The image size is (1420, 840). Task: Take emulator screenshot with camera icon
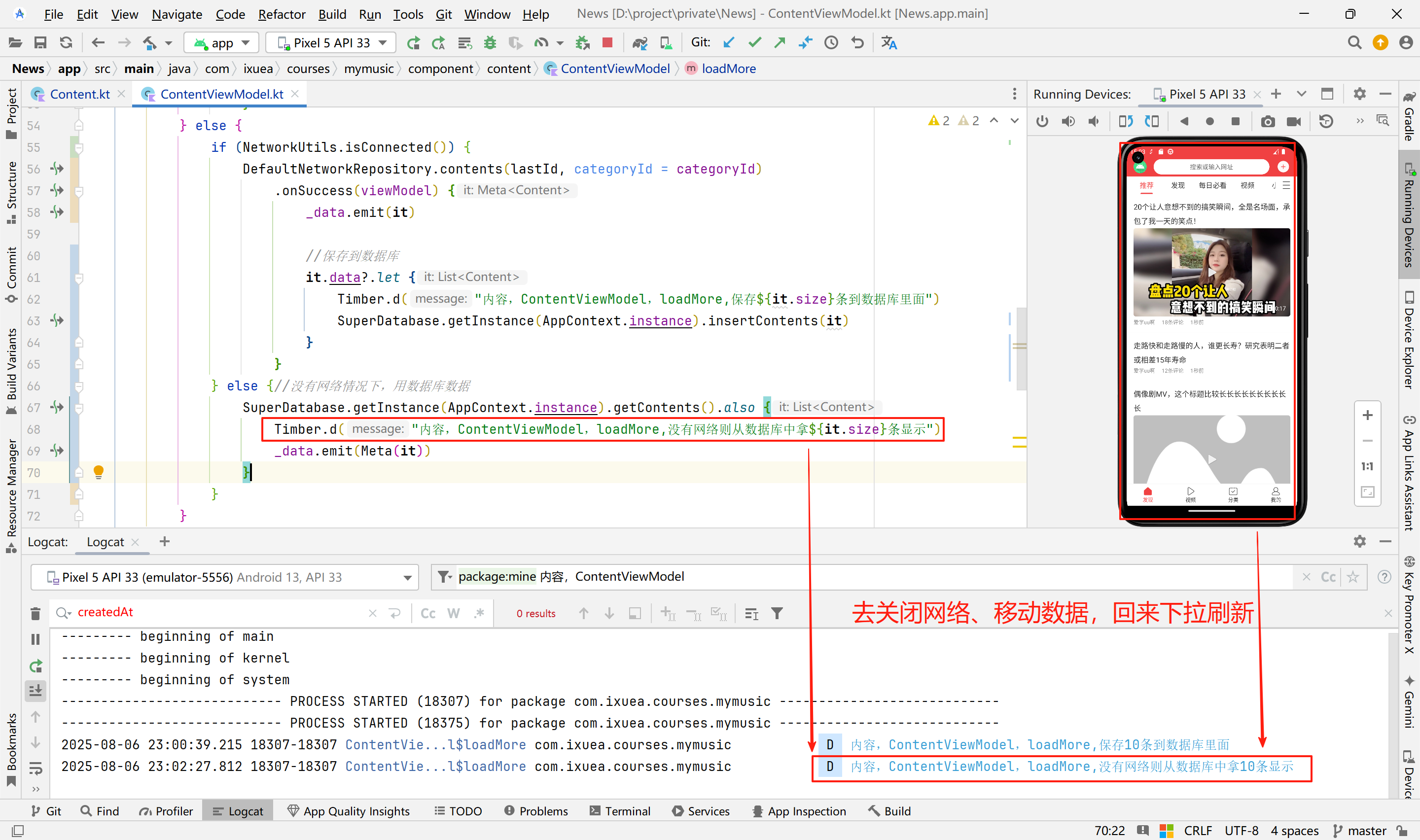(x=1267, y=121)
